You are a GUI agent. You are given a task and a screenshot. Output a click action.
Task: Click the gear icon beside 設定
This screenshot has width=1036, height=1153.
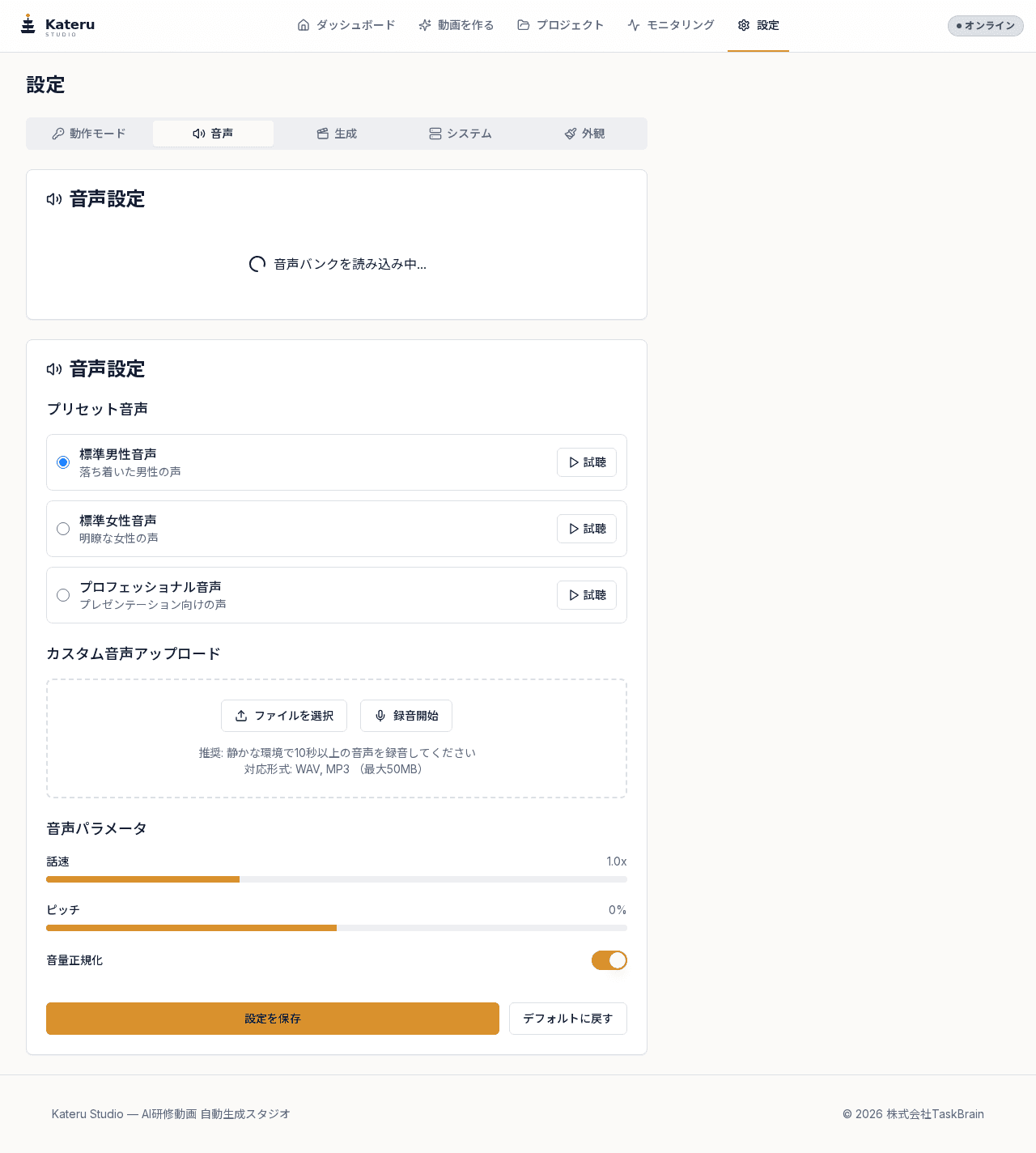click(x=744, y=25)
